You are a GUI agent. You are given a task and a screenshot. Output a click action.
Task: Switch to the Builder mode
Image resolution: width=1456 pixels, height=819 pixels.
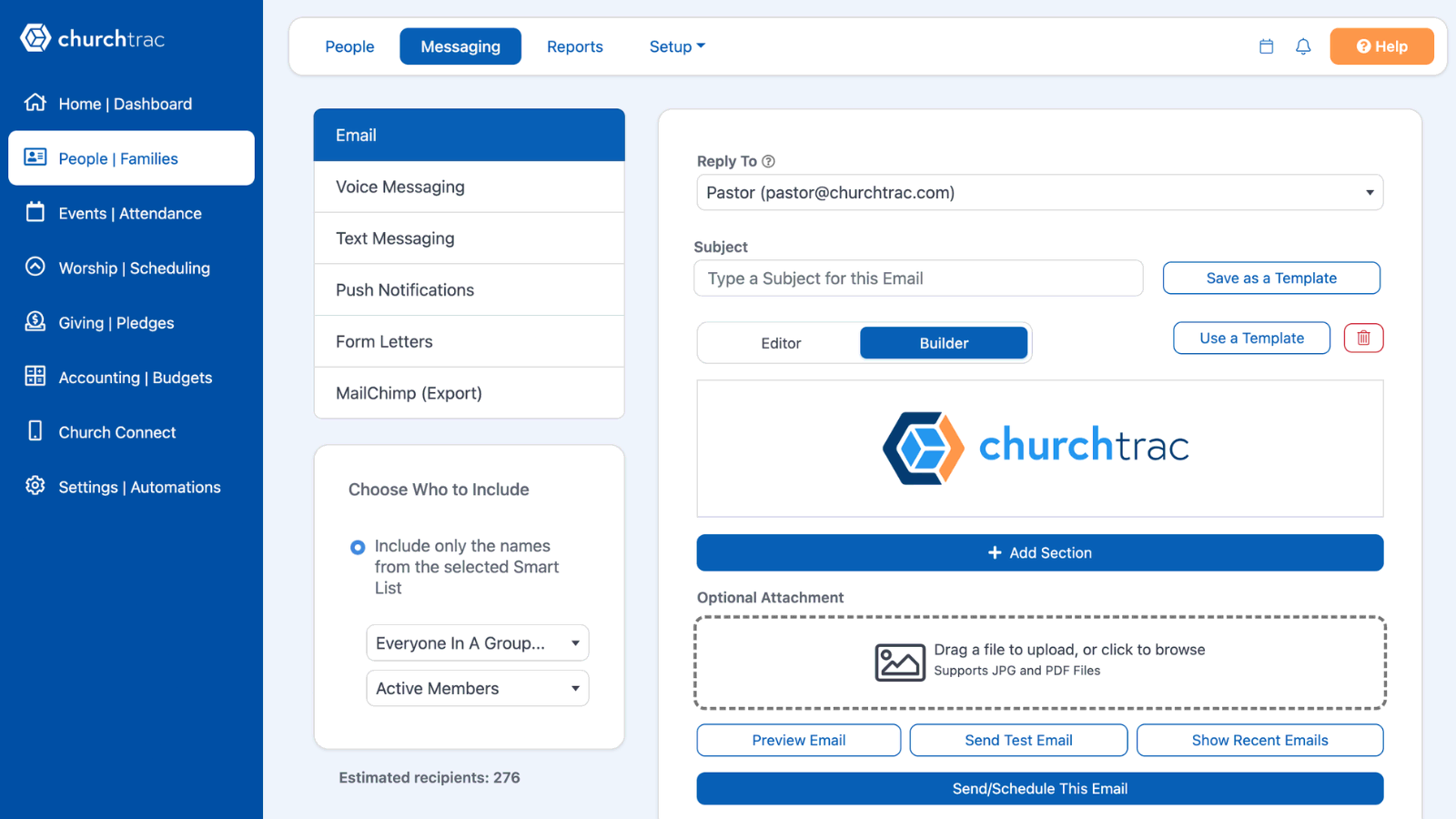[944, 343]
